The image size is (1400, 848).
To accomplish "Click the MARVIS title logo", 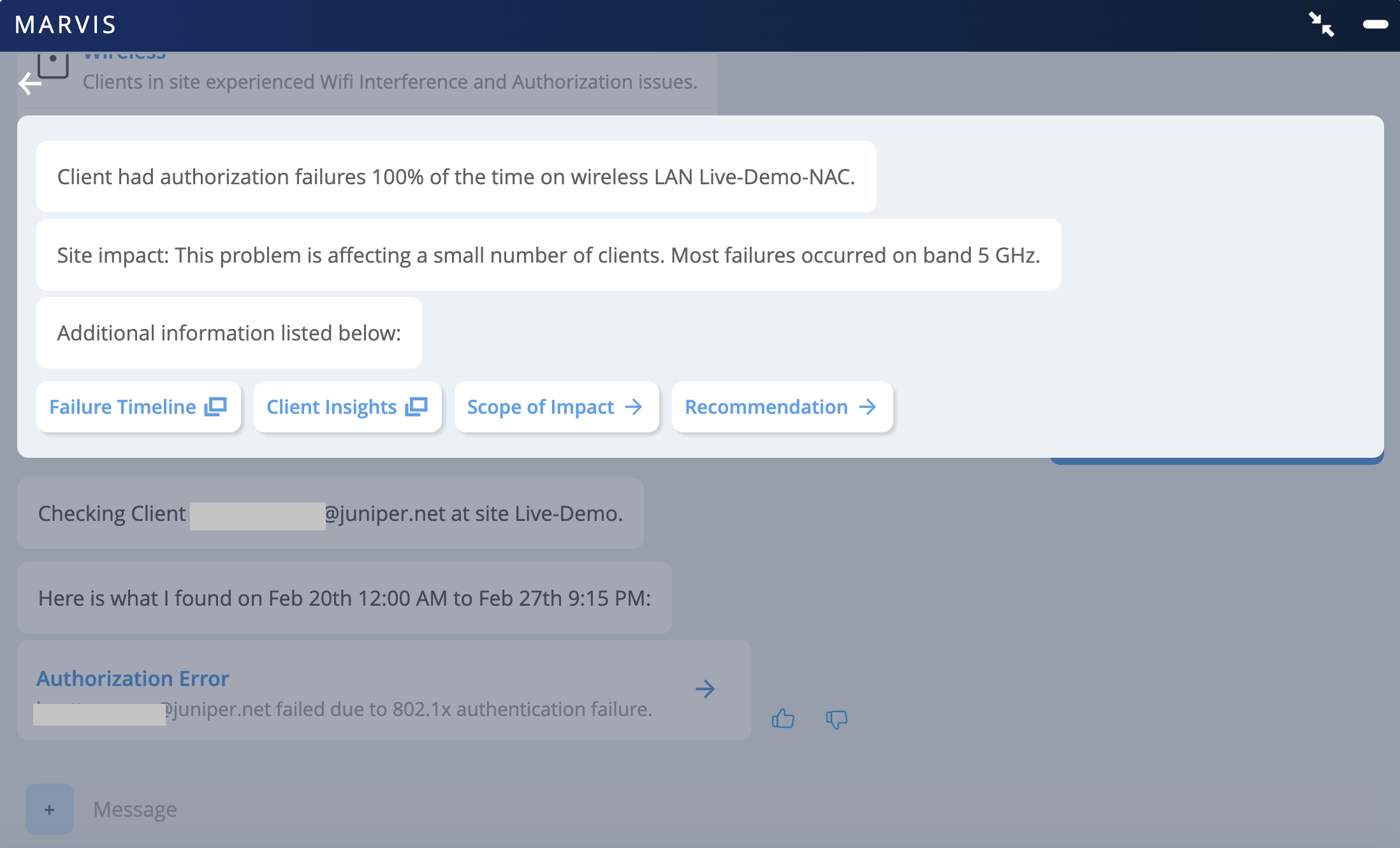I will point(66,25).
